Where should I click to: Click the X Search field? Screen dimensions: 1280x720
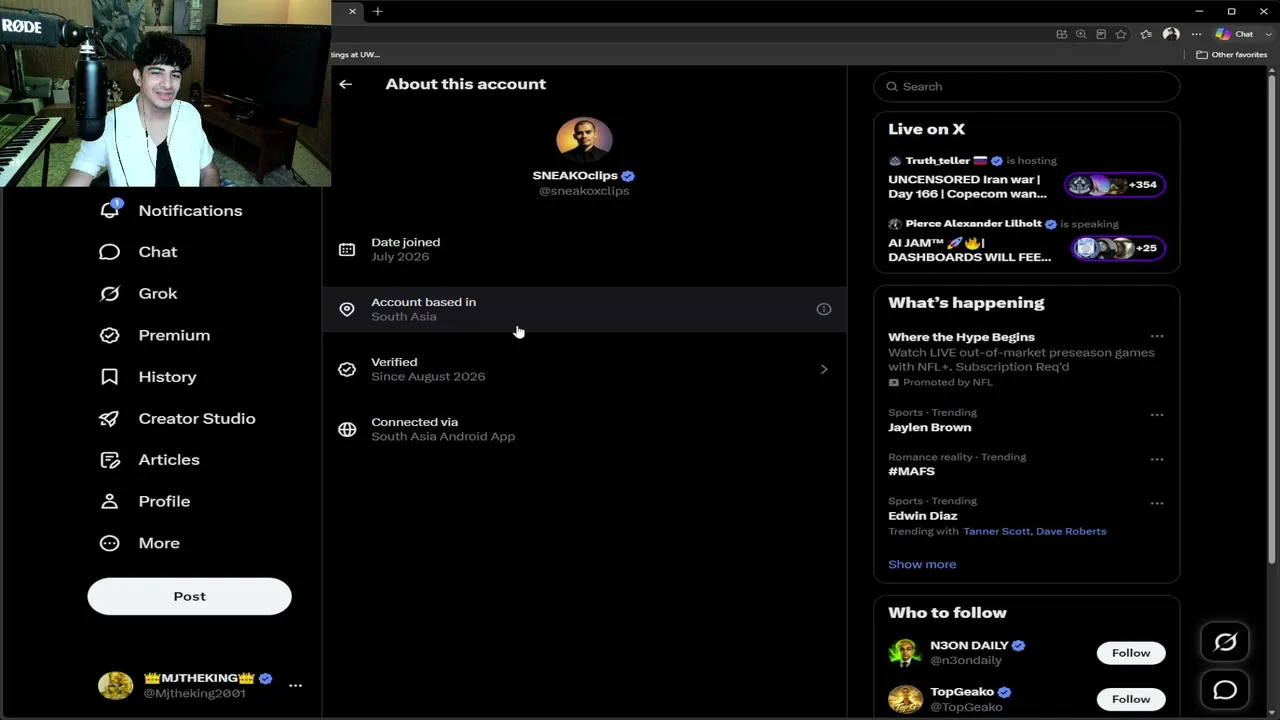[x=1027, y=87]
